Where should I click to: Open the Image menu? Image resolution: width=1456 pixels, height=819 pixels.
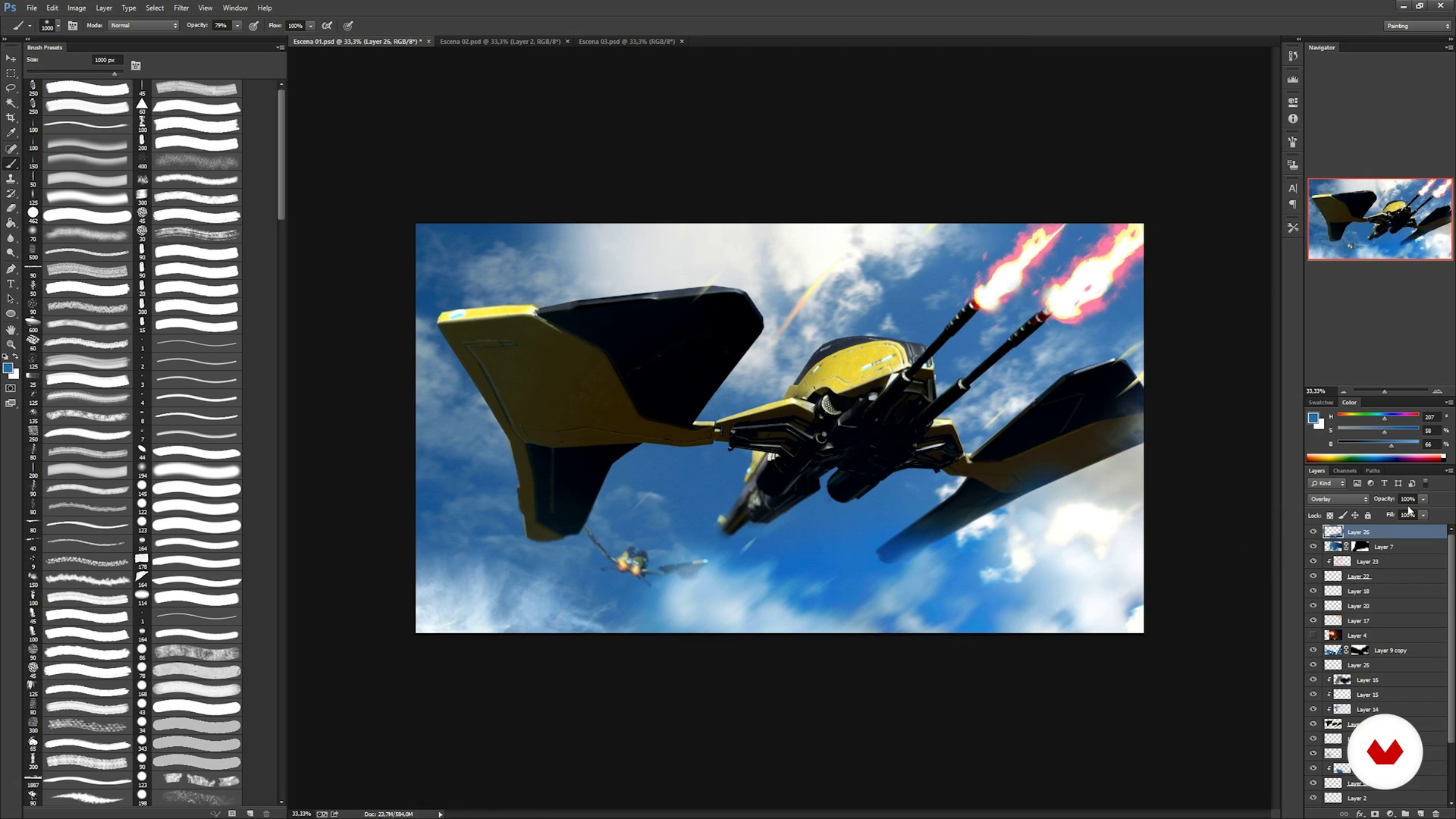click(x=77, y=8)
